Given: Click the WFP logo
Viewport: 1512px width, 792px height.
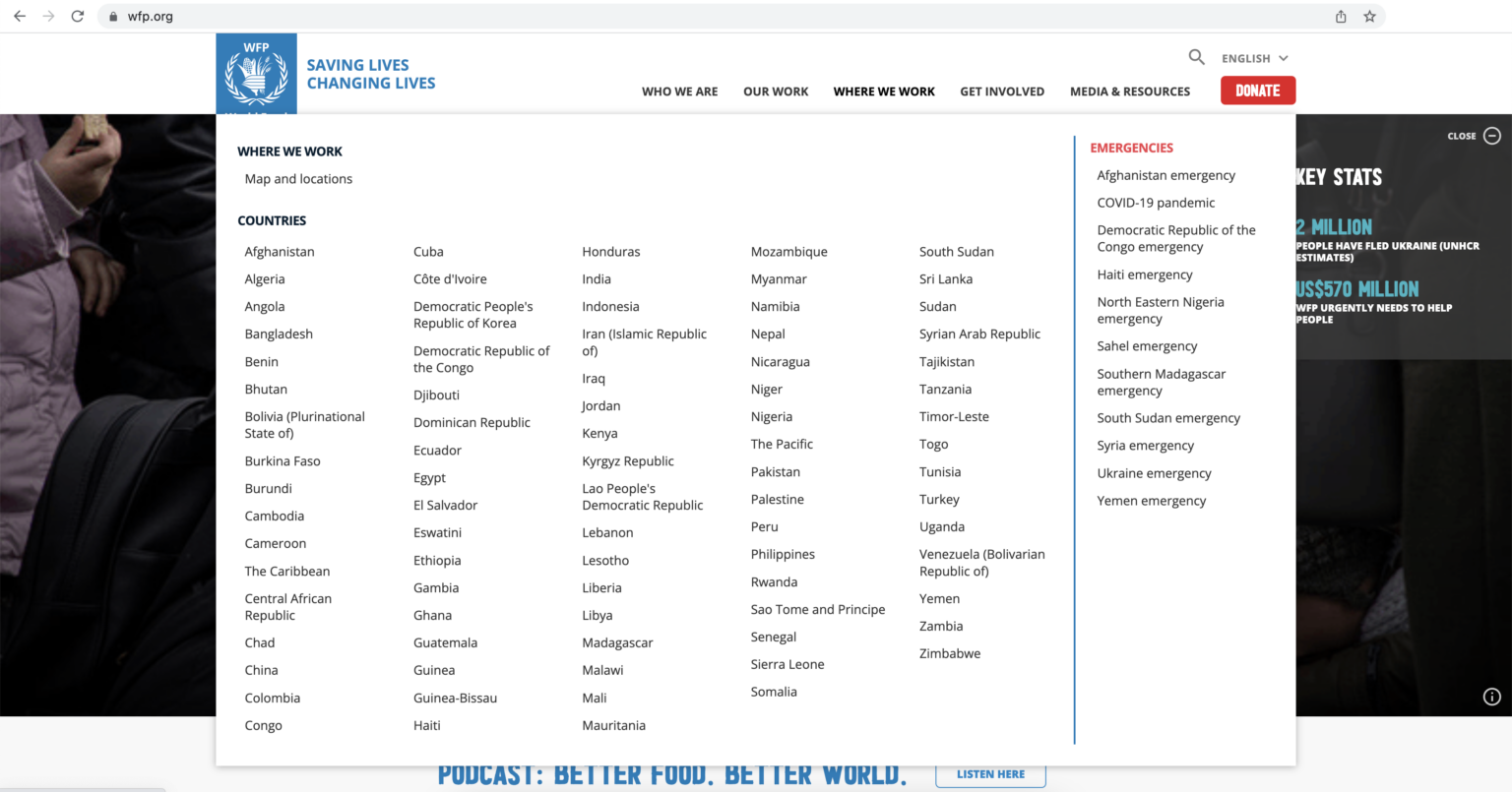Looking at the screenshot, I should (256, 74).
